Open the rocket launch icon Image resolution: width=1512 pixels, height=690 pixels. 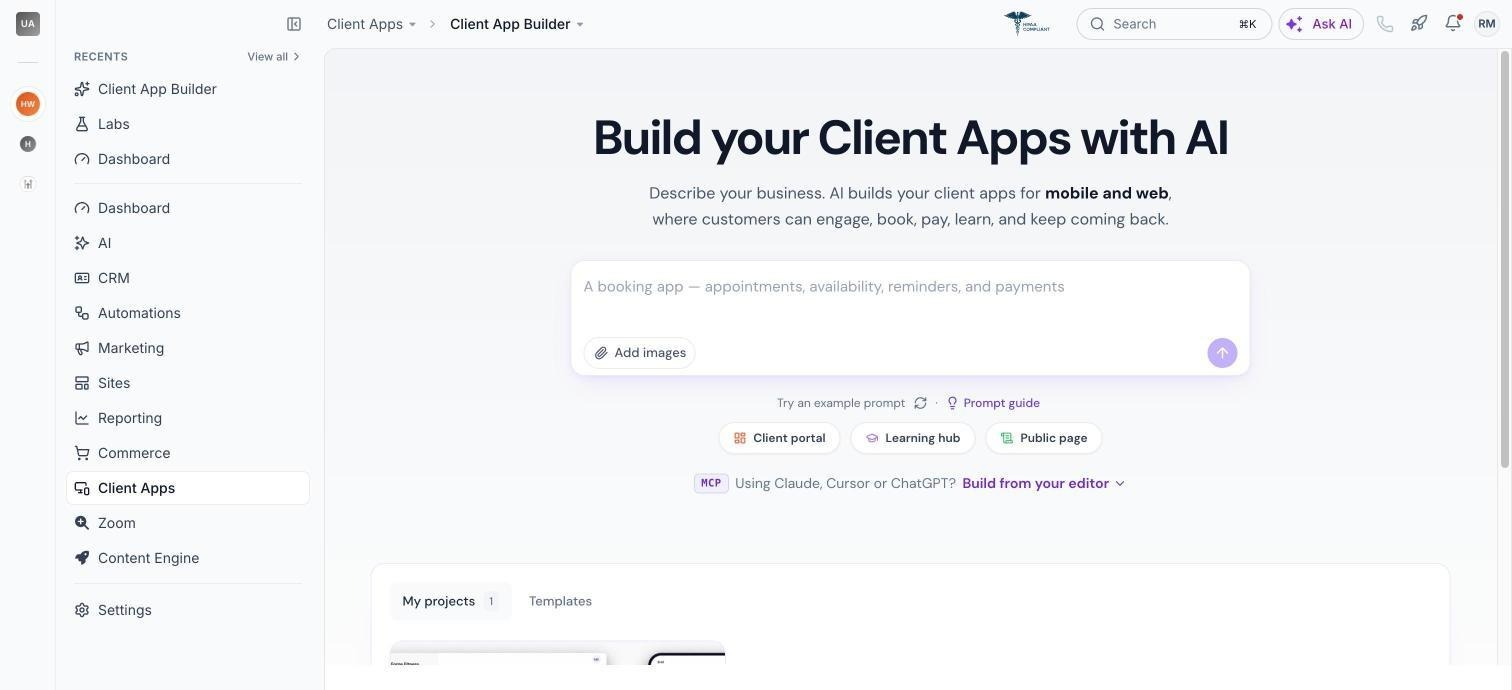[1419, 24]
